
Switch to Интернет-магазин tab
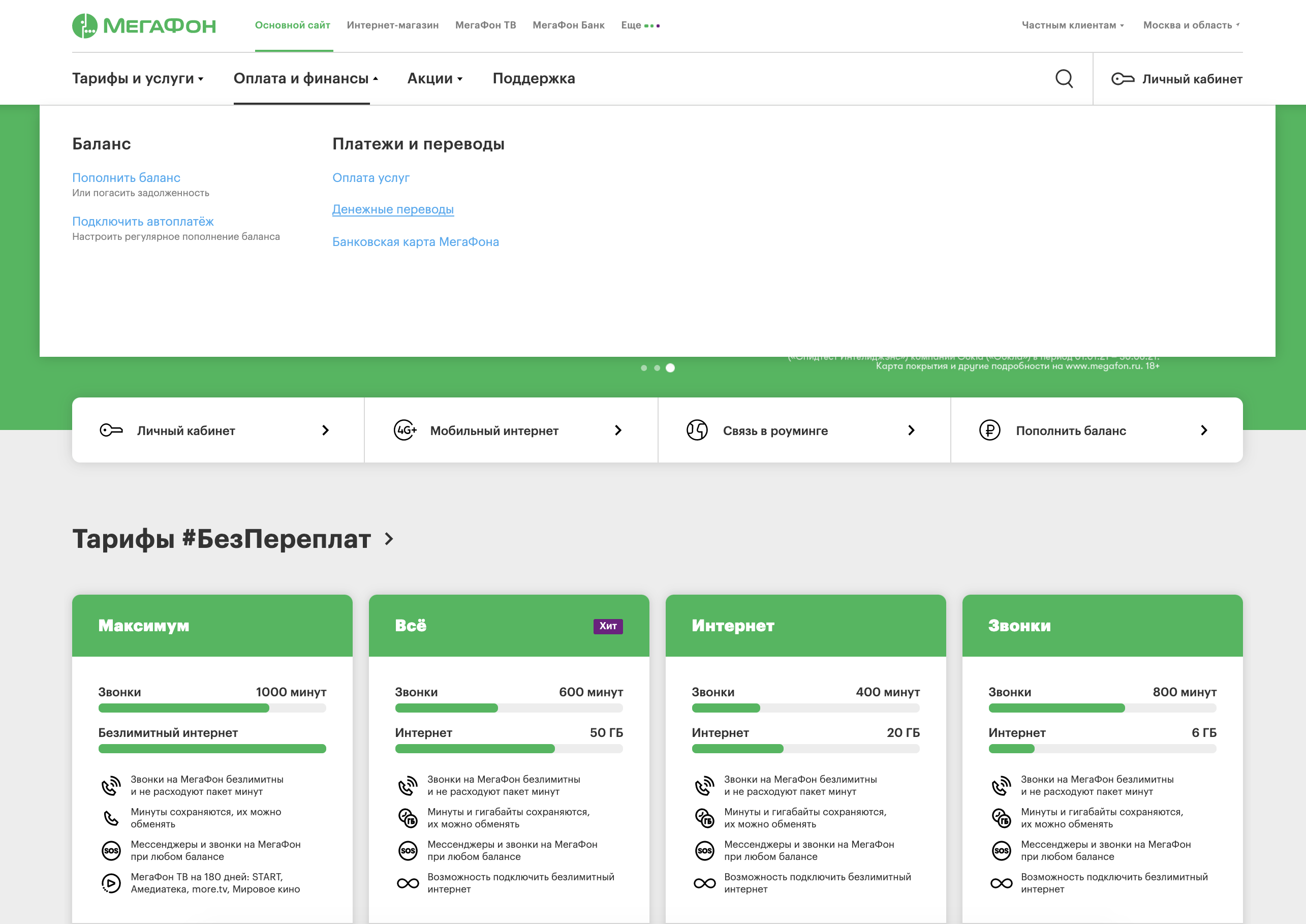(x=392, y=25)
